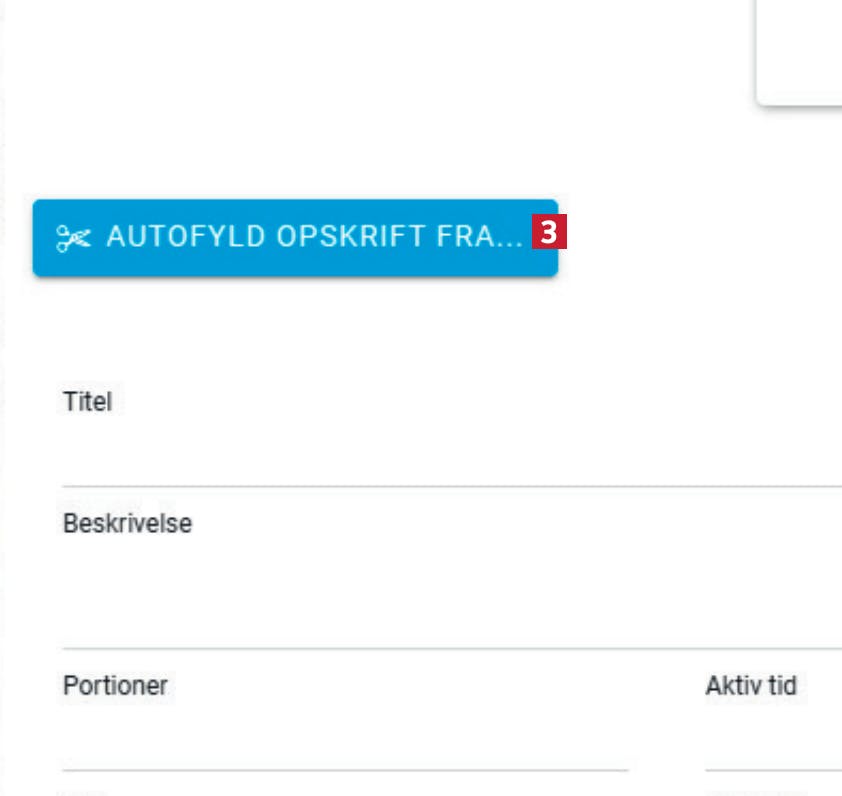Click the red number 3 badge
This screenshot has width=842, height=796.
(x=549, y=234)
